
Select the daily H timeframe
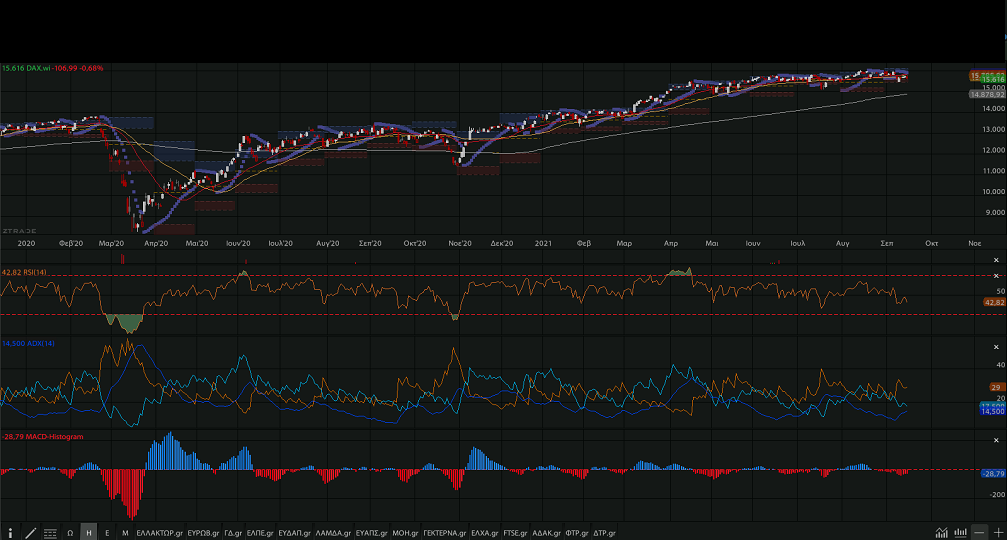pos(88,533)
